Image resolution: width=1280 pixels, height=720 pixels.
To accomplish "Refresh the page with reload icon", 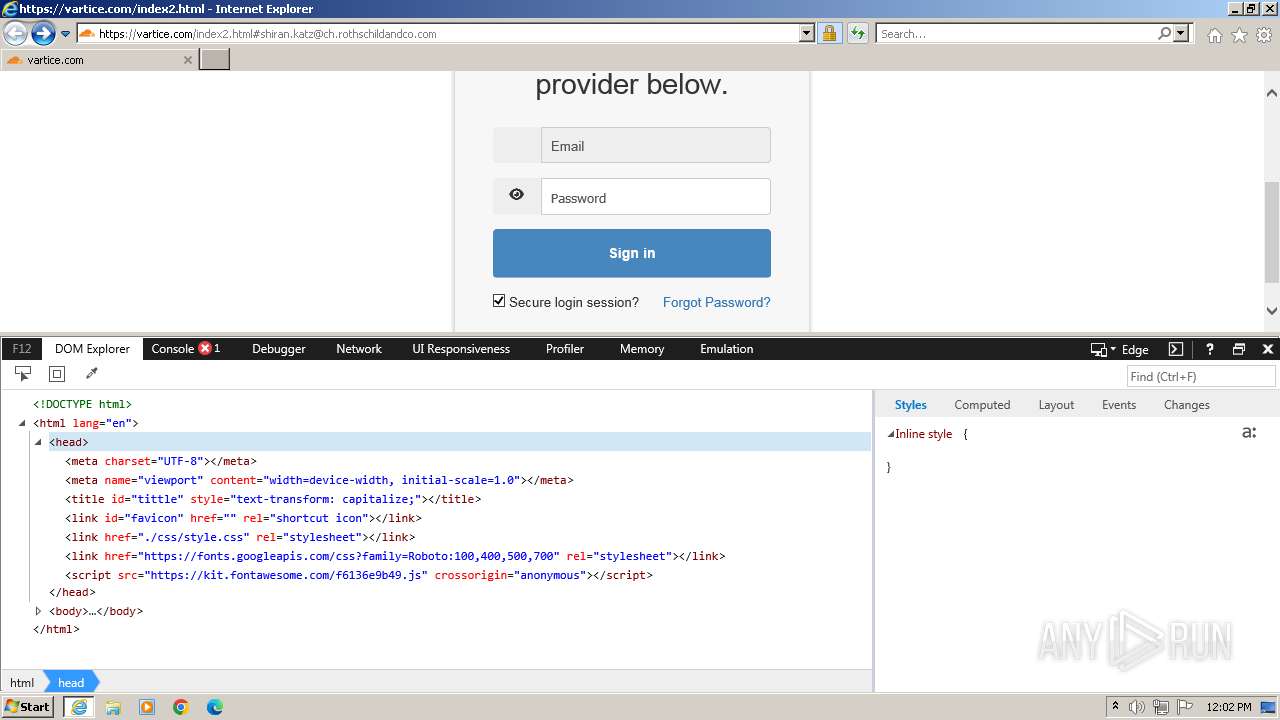I will (x=858, y=34).
